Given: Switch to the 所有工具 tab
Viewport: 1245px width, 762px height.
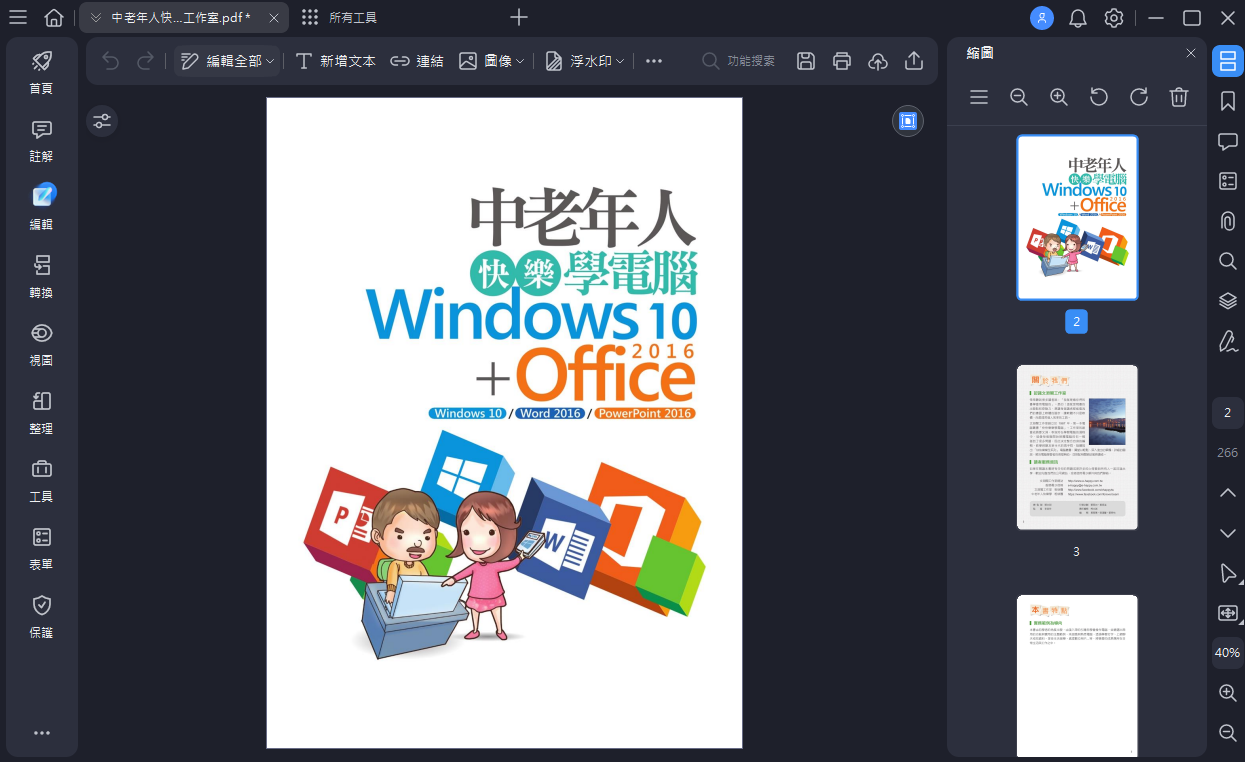Looking at the screenshot, I should tap(340, 18).
